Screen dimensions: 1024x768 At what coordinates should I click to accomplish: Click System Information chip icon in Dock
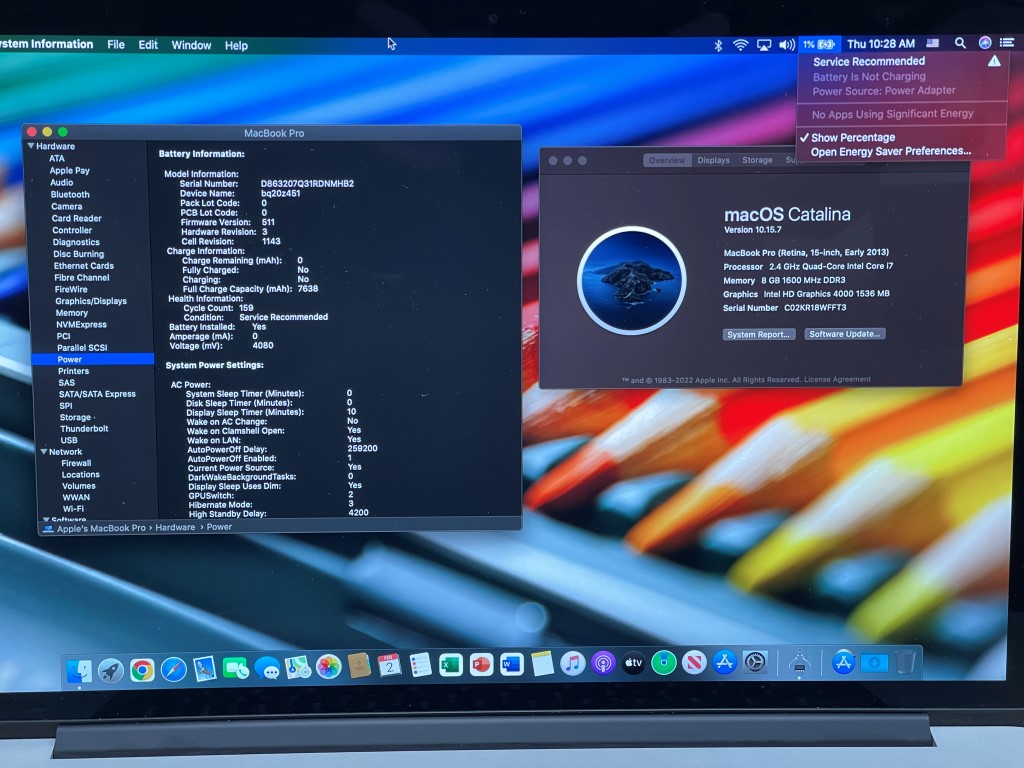pyautogui.click(x=799, y=662)
